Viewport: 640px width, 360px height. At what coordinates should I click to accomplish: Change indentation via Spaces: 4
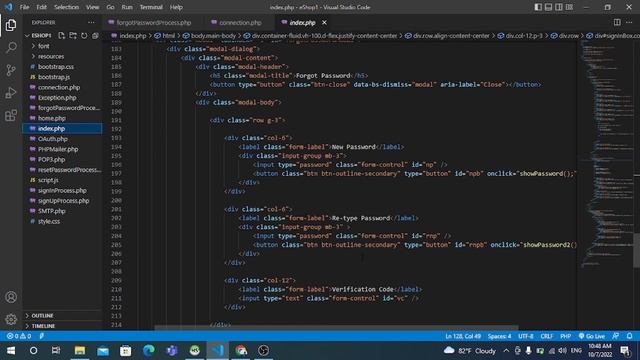[499, 336]
